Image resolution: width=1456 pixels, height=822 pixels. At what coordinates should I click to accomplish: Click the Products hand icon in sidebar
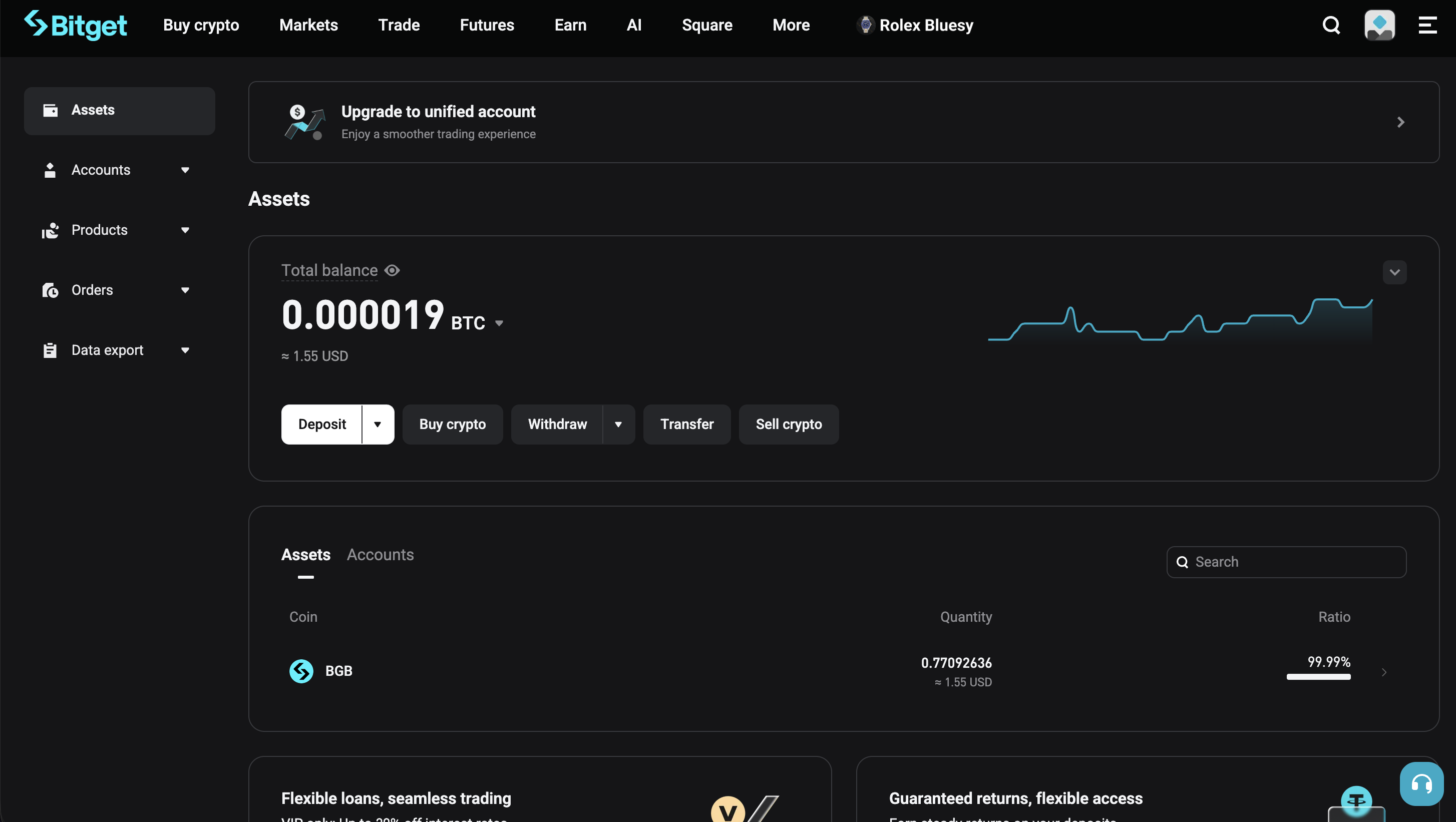(x=50, y=230)
